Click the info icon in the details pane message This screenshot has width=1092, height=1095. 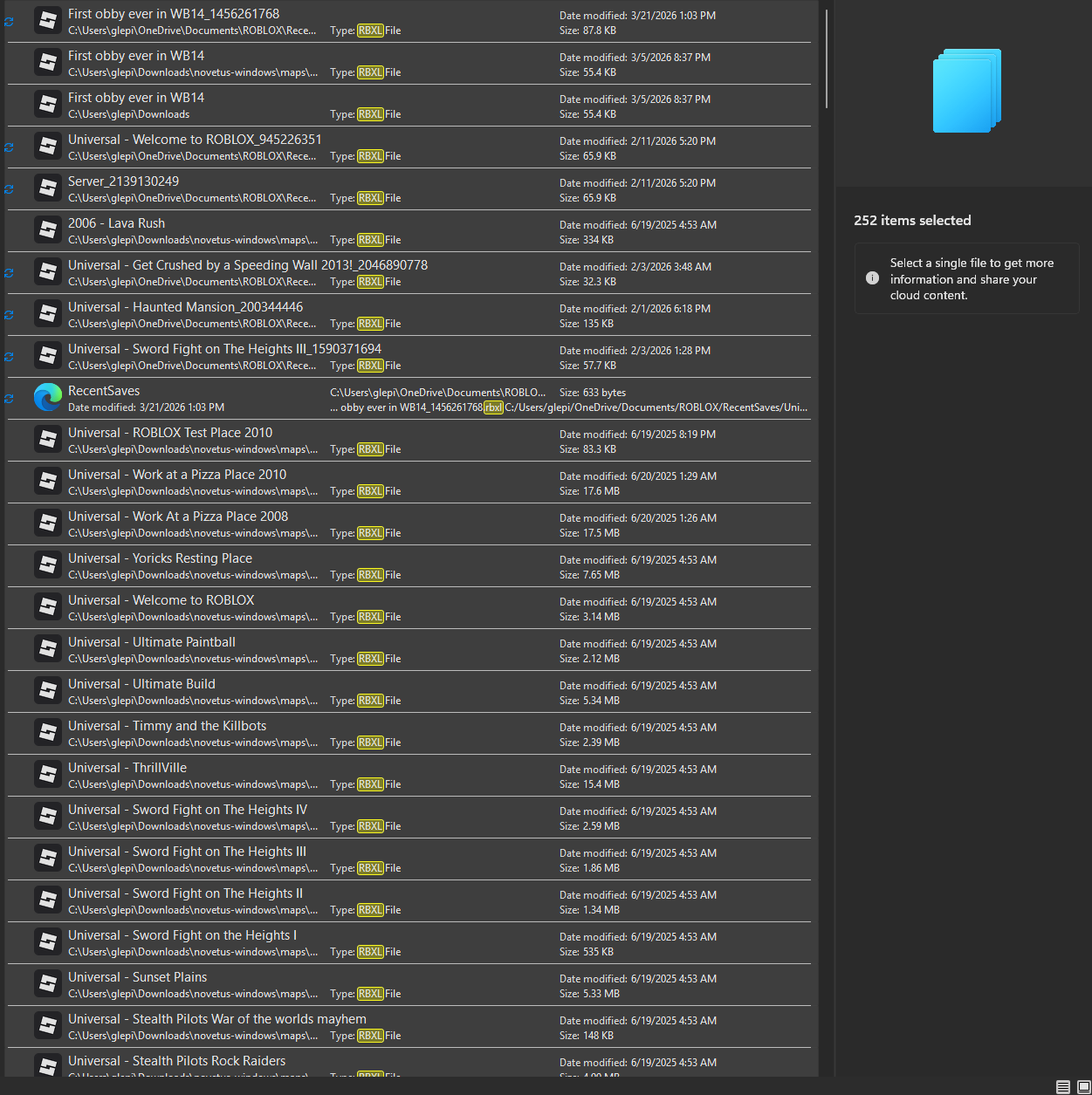click(872, 278)
